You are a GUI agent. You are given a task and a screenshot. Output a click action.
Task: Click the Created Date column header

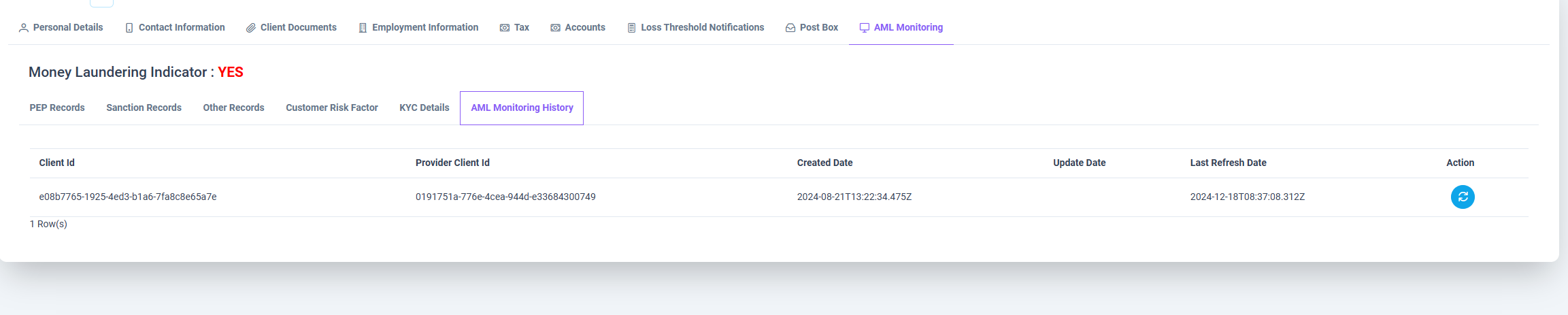click(x=824, y=163)
